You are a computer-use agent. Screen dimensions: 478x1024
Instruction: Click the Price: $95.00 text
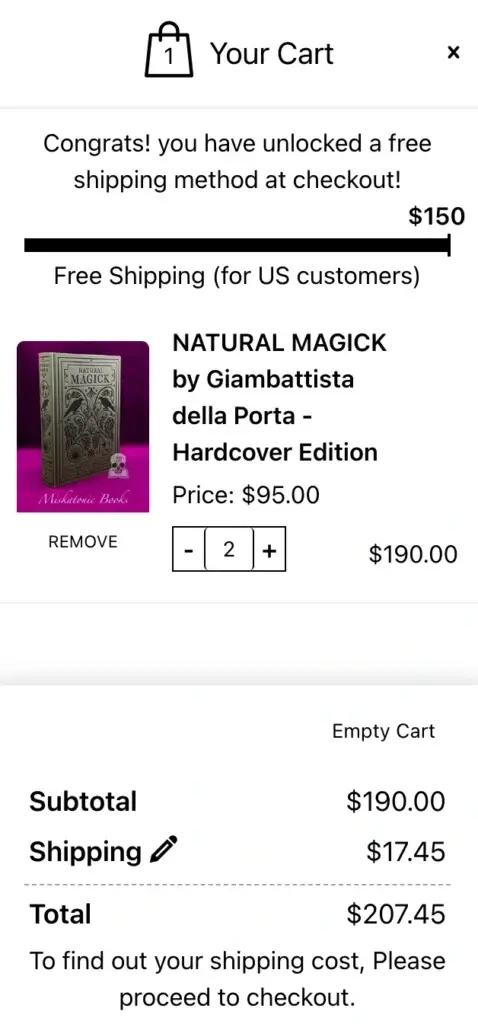pos(246,495)
